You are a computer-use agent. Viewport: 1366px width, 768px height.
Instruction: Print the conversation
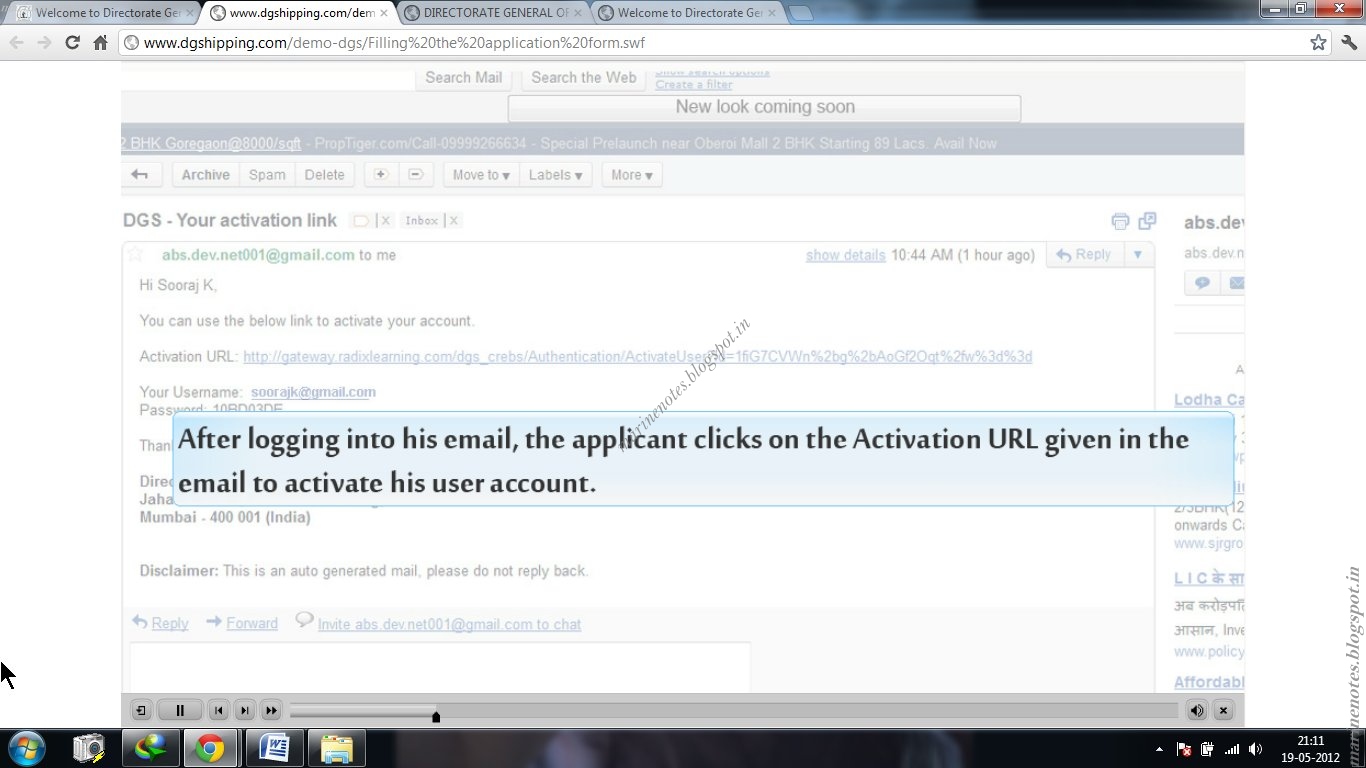pyautogui.click(x=1120, y=221)
